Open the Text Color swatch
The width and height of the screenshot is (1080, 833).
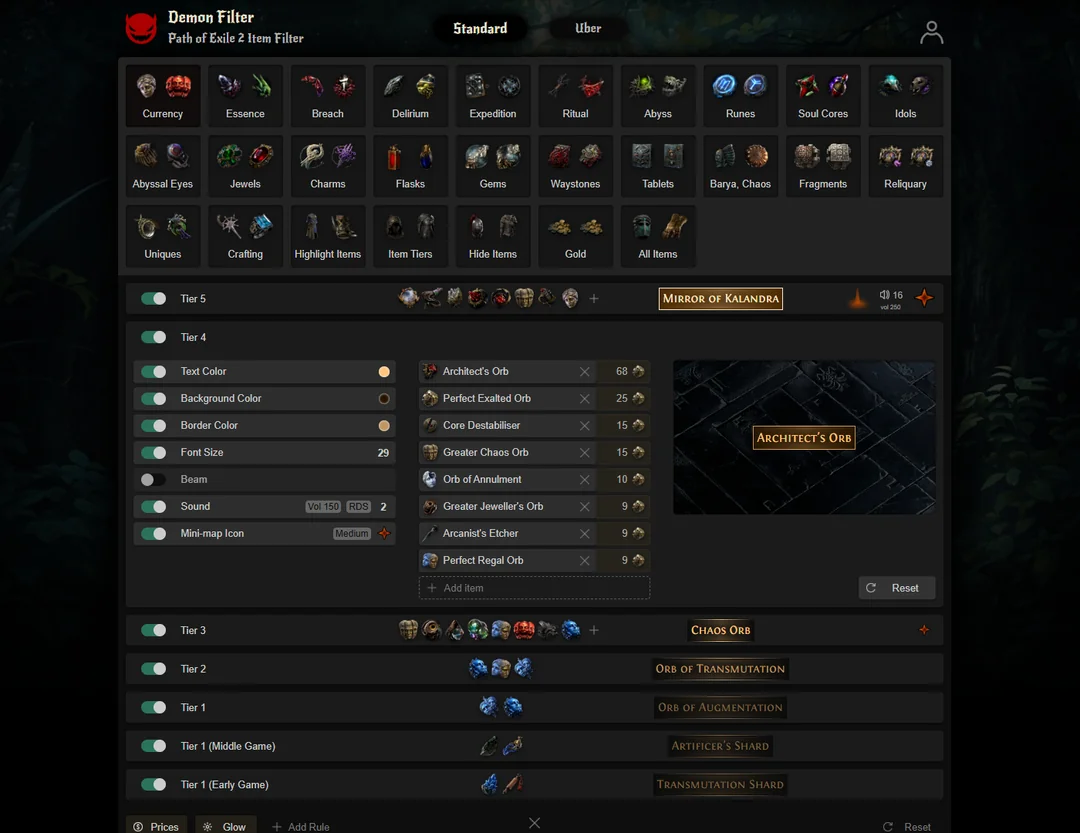click(384, 371)
